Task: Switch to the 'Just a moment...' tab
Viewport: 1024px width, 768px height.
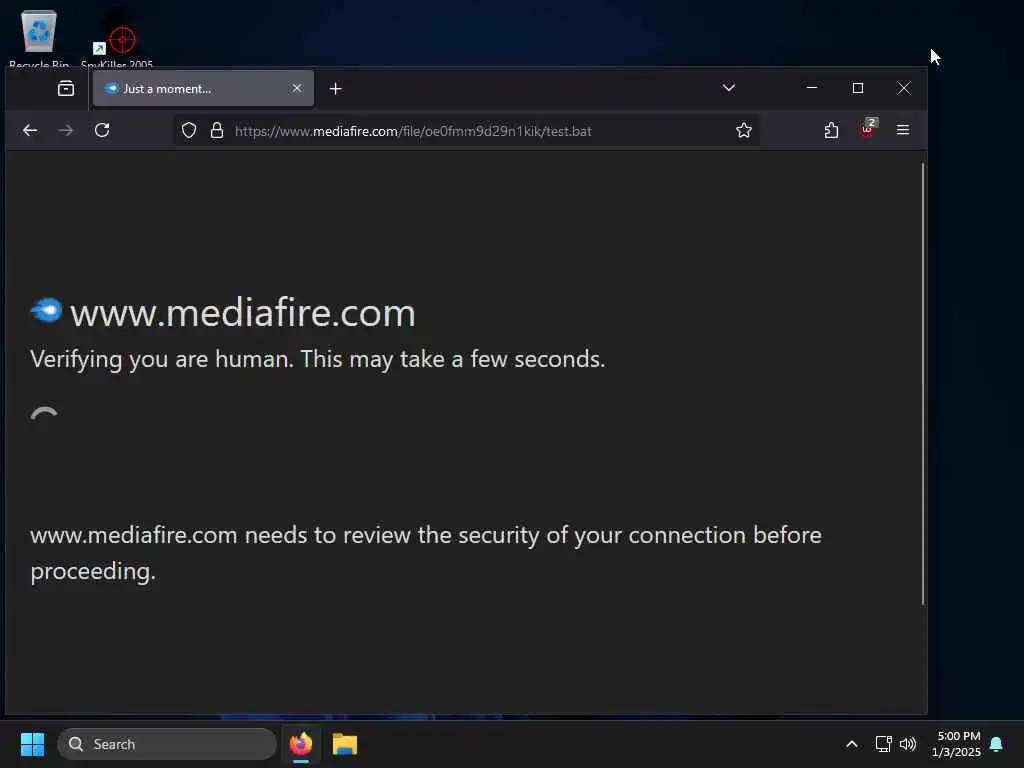Action: pos(203,88)
